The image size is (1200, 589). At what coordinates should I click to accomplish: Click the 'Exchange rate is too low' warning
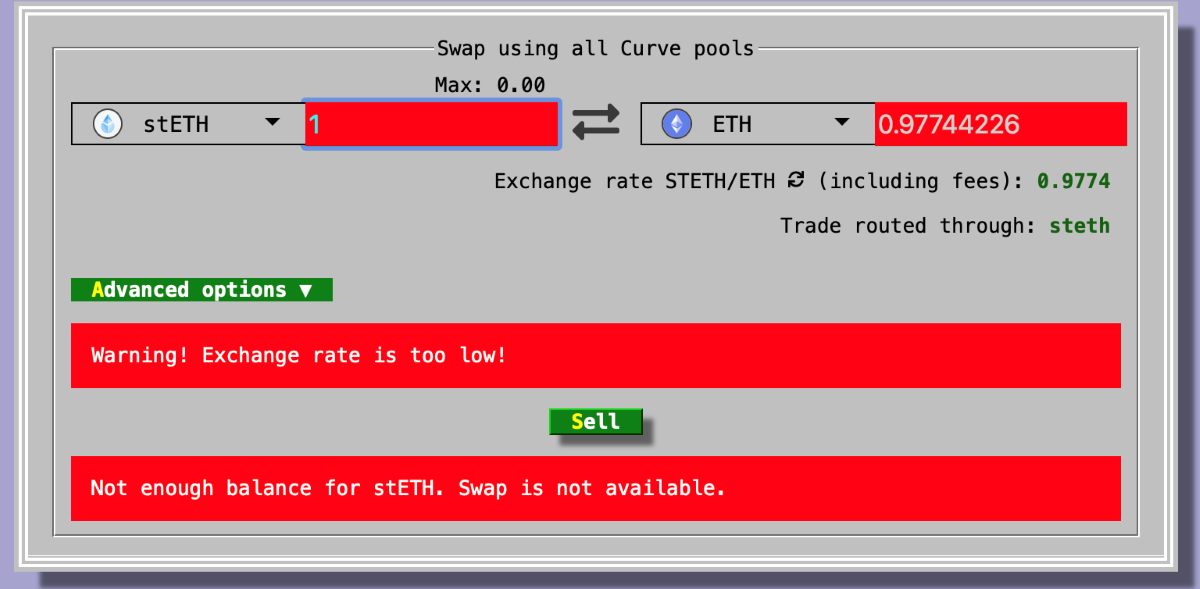coord(596,355)
